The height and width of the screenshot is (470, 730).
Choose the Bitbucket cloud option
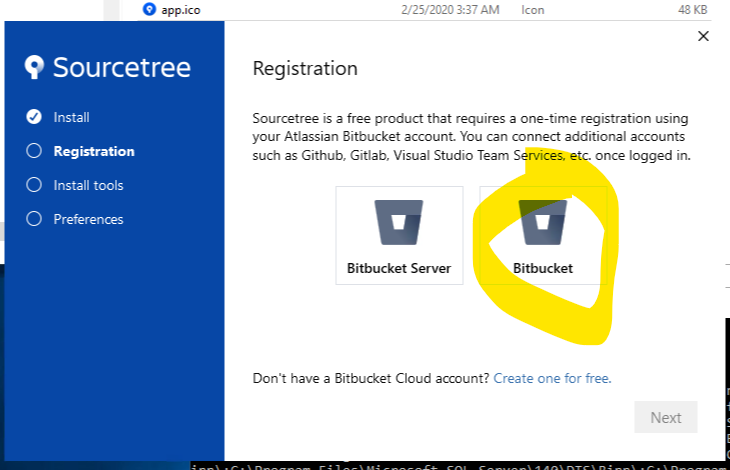[x=543, y=235]
